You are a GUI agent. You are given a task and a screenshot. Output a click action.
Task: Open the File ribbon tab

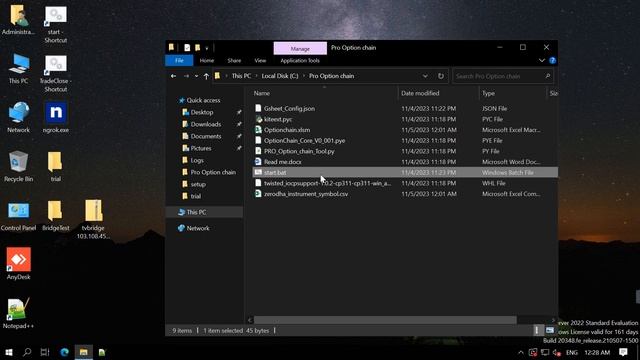[179, 60]
